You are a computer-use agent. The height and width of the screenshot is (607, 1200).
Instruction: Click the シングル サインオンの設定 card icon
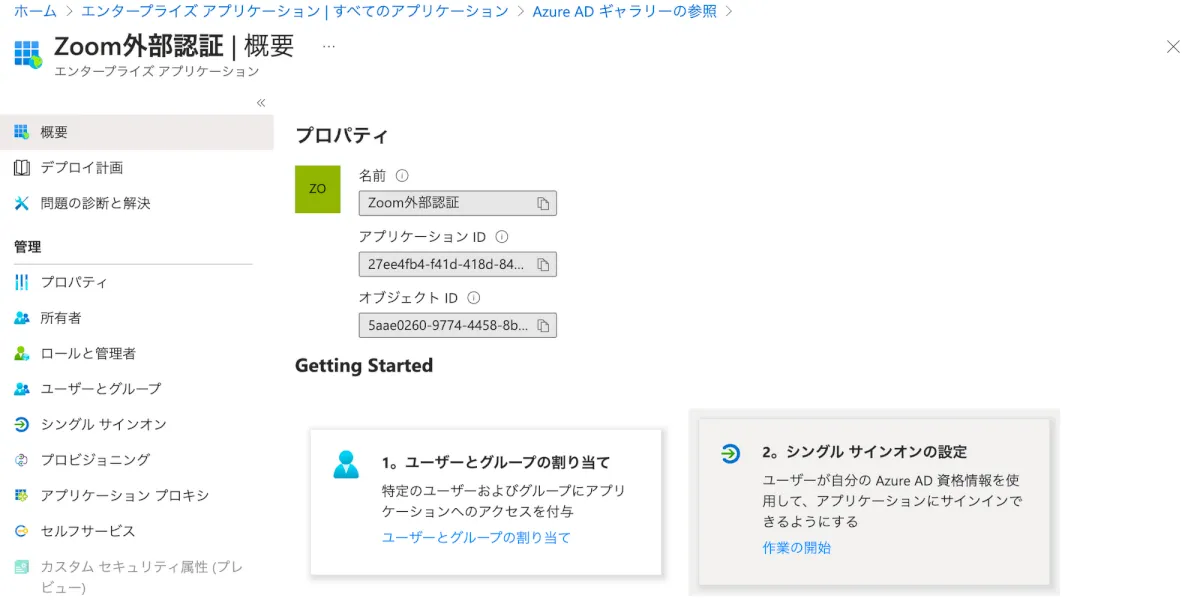[x=731, y=454]
